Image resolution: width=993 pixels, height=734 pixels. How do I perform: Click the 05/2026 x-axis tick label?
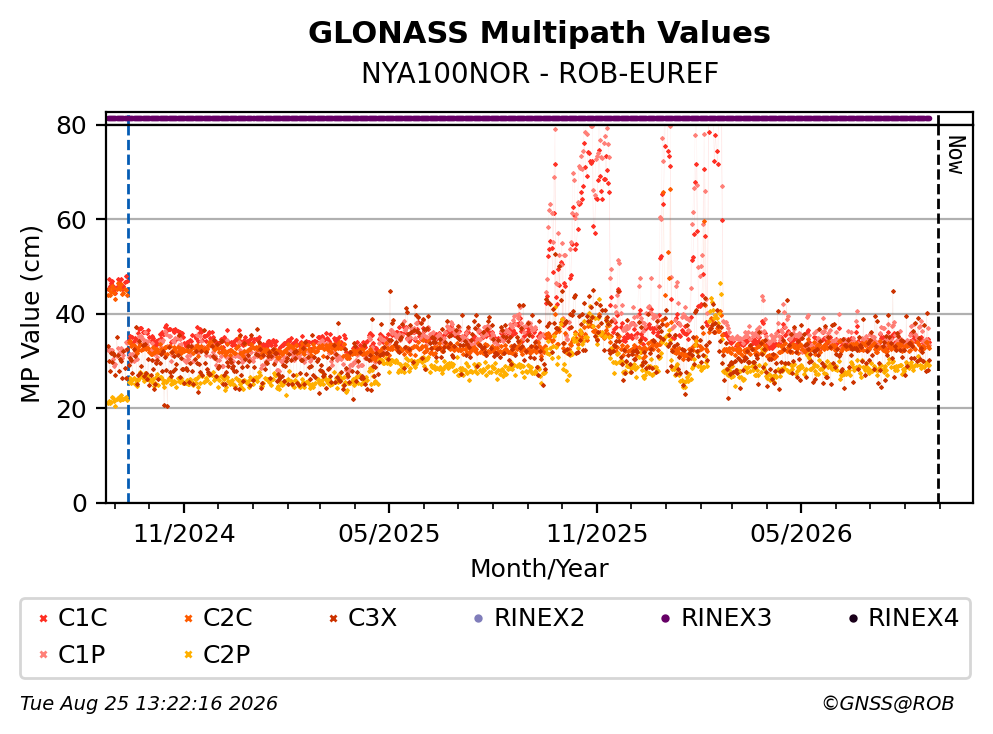coord(801,535)
